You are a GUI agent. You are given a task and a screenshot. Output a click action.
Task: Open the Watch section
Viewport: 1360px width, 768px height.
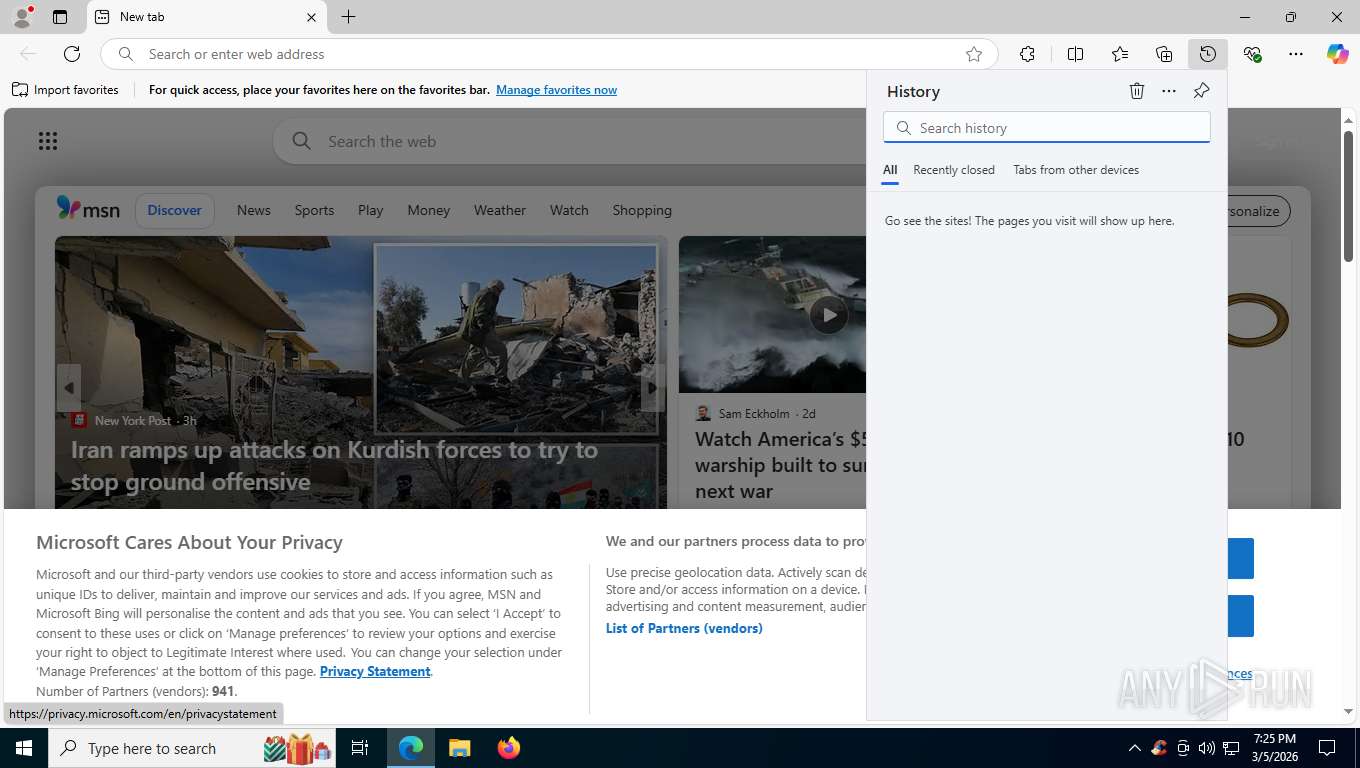point(569,210)
